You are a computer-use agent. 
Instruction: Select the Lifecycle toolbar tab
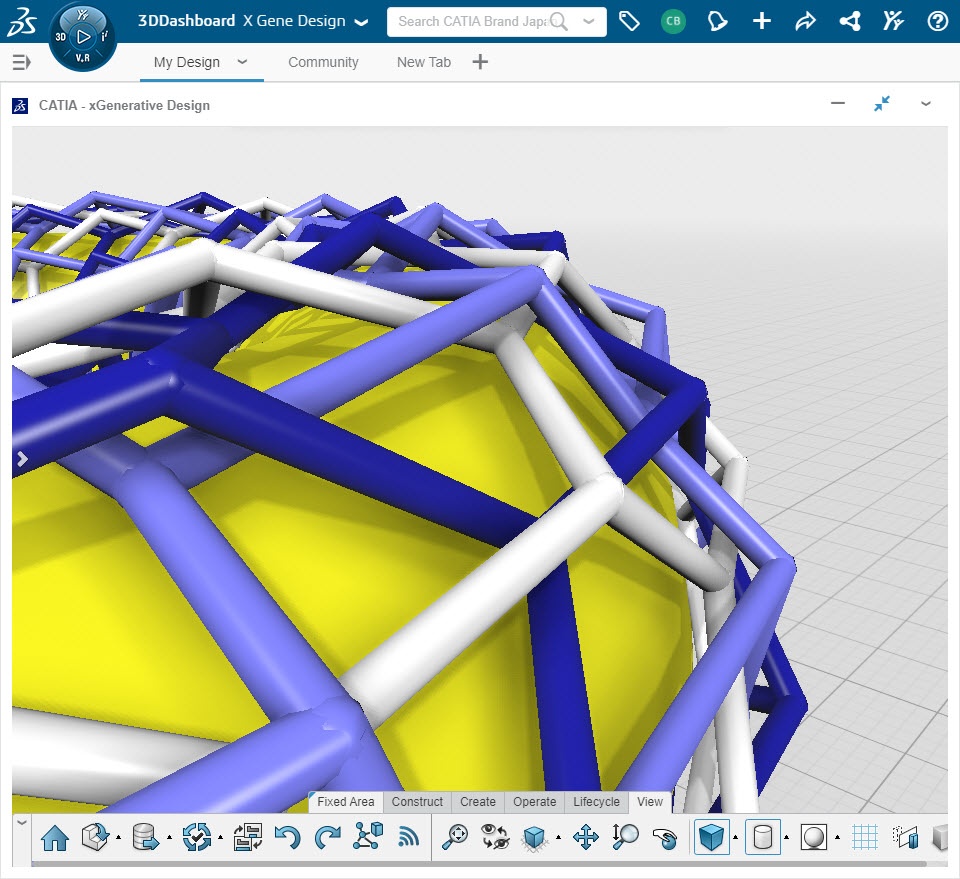pos(596,802)
